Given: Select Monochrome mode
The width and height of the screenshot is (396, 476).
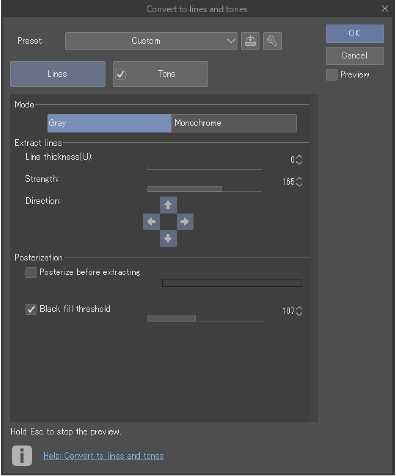Looking at the screenshot, I should [x=234, y=123].
